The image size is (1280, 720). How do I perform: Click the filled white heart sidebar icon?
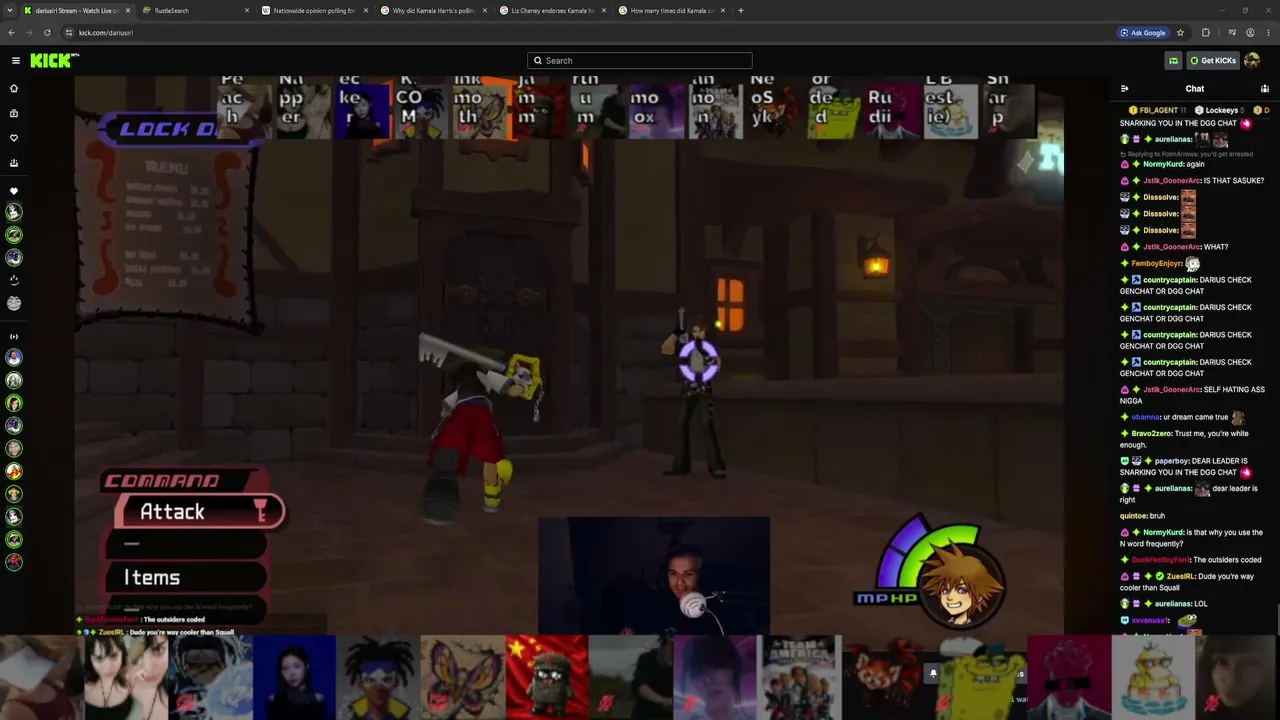14,190
